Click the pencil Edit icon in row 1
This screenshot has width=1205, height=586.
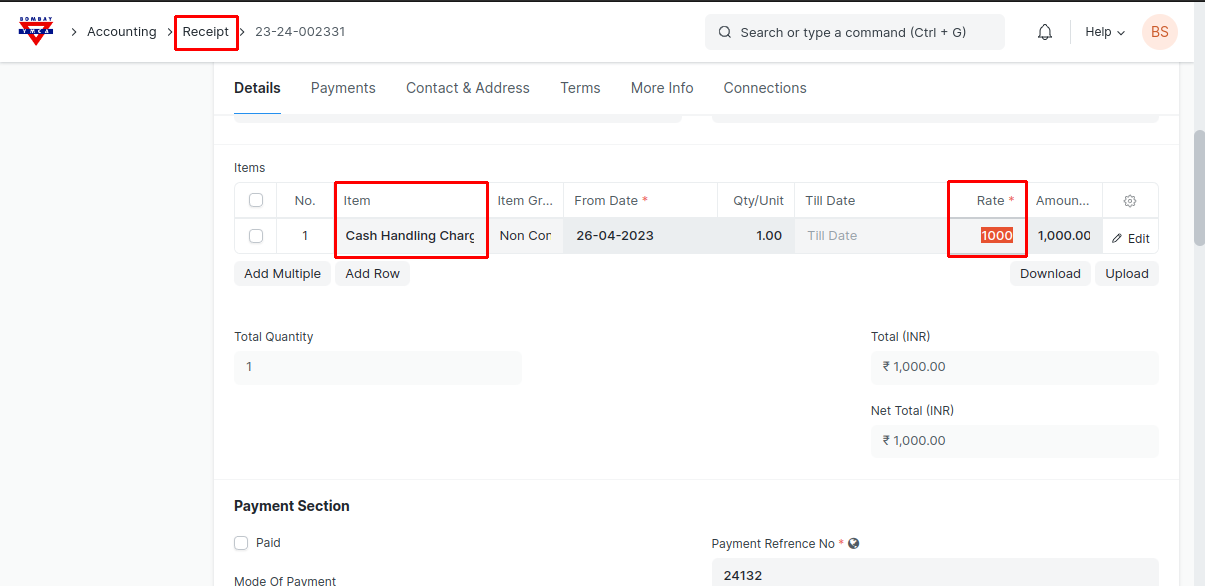click(1117, 239)
